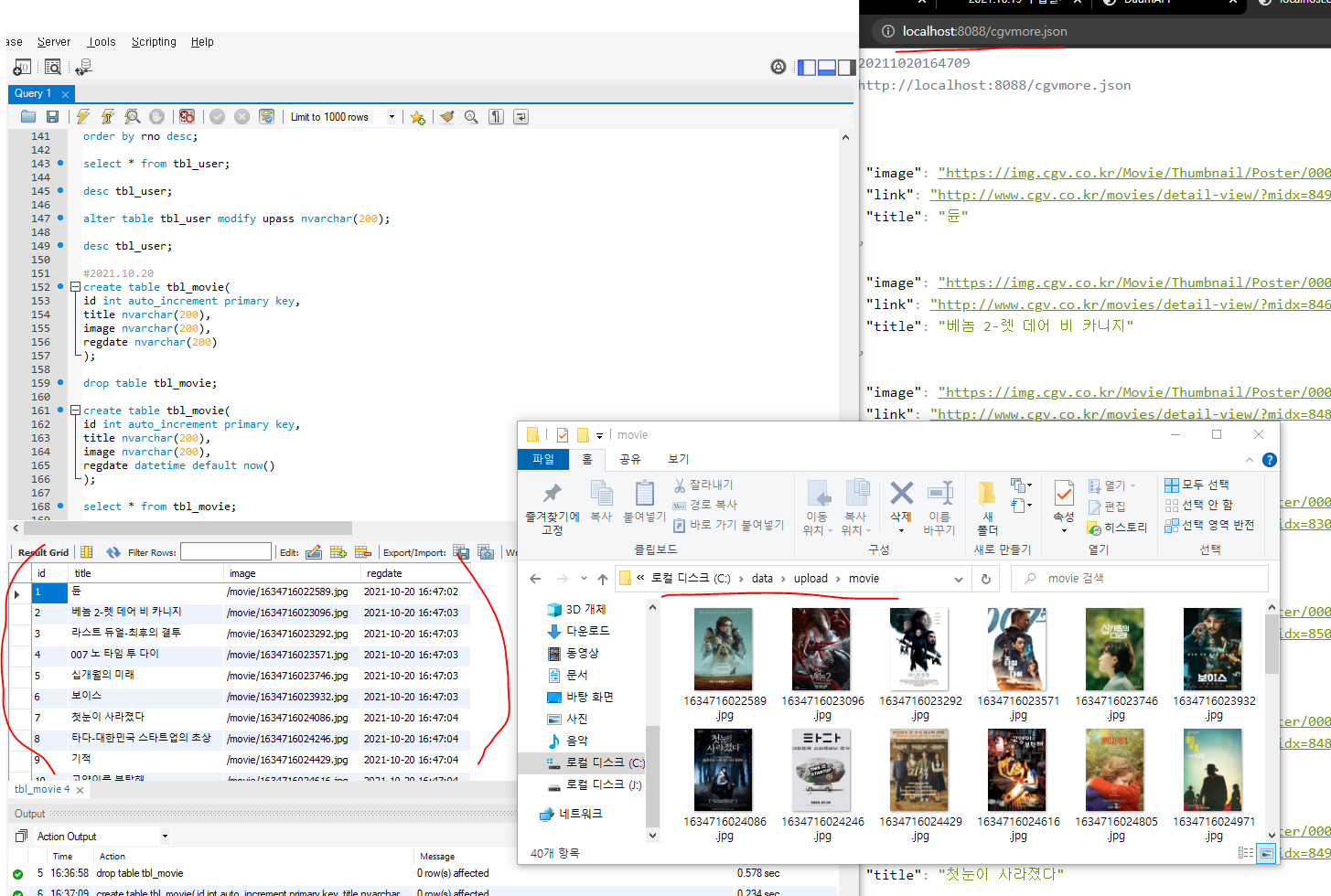
Task: Click 잘라내기 cut button in ribbon
Action: pos(703,485)
